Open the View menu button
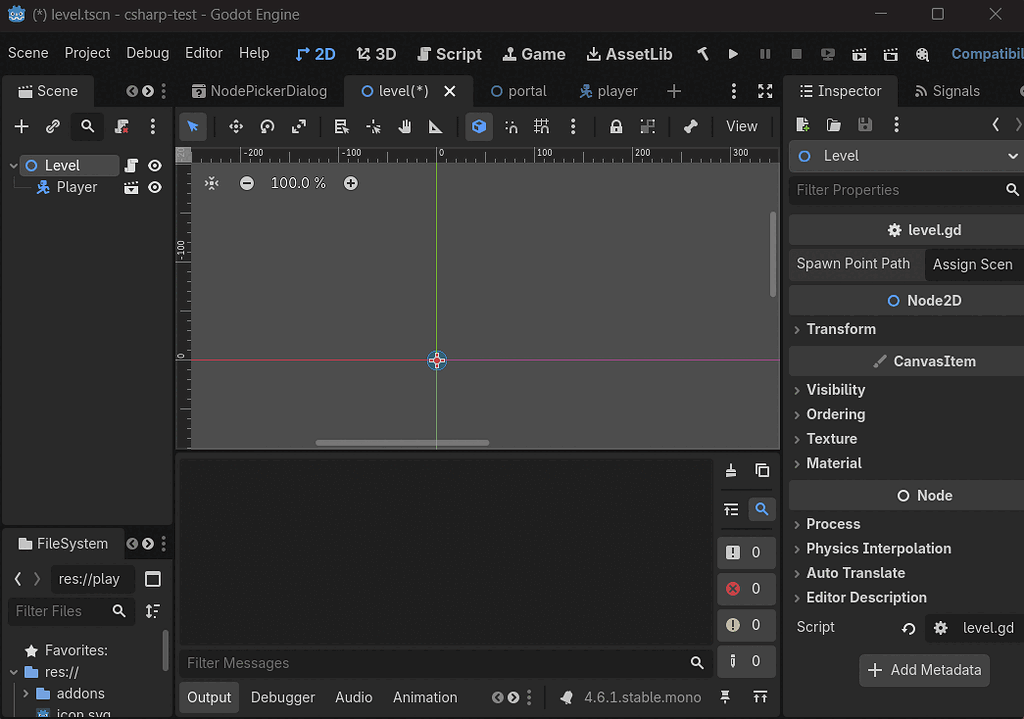Viewport: 1024px width, 719px height. [x=741, y=126]
